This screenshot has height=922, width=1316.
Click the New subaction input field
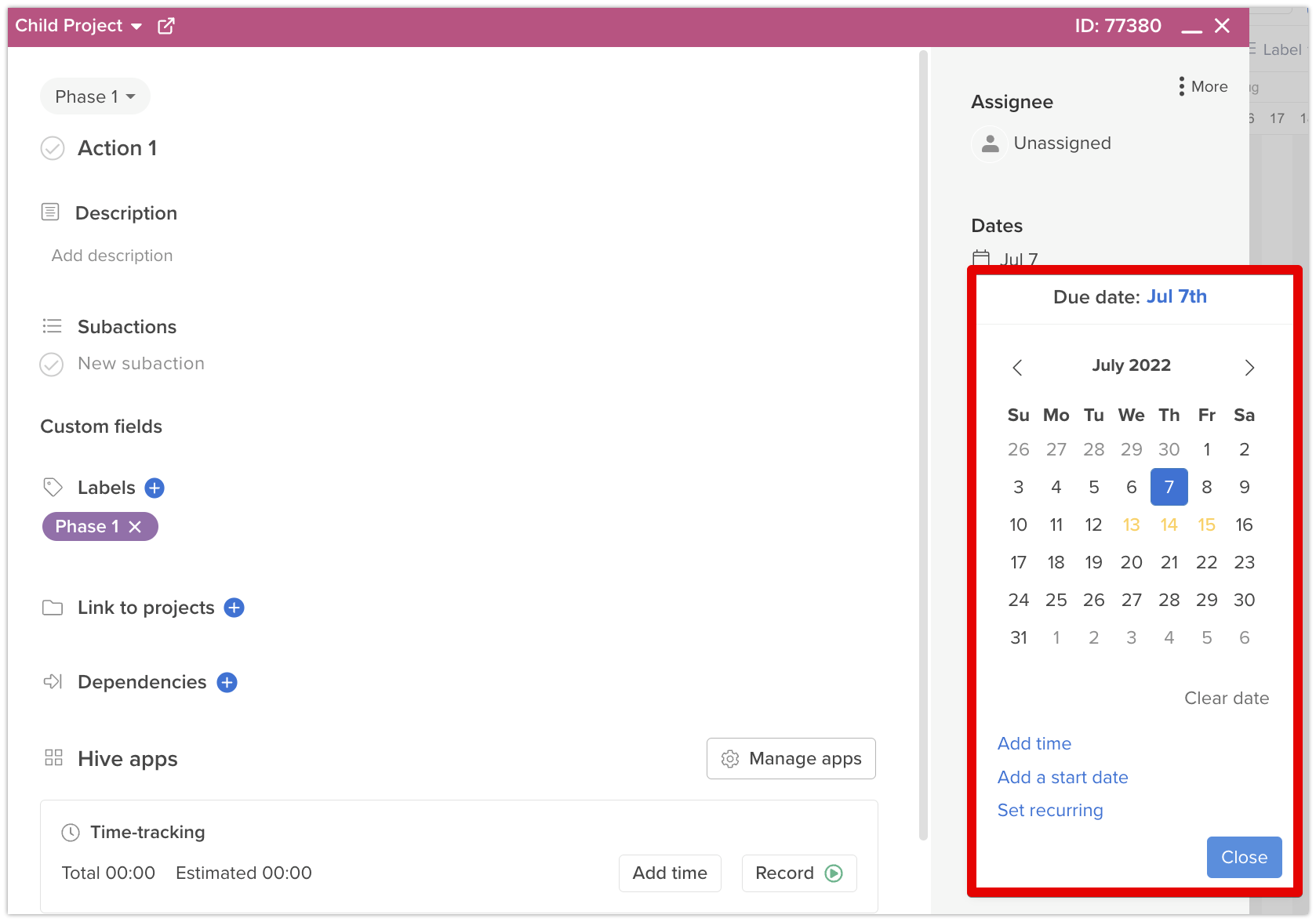pyautogui.click(x=141, y=364)
